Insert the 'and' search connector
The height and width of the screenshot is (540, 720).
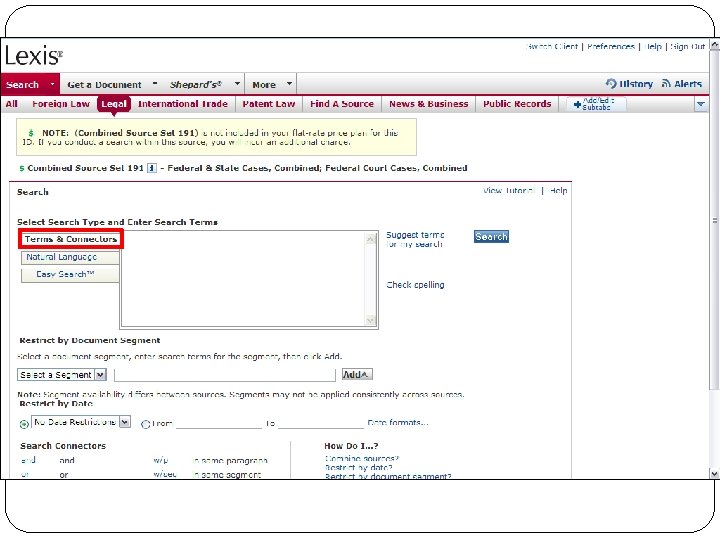pos(28,460)
